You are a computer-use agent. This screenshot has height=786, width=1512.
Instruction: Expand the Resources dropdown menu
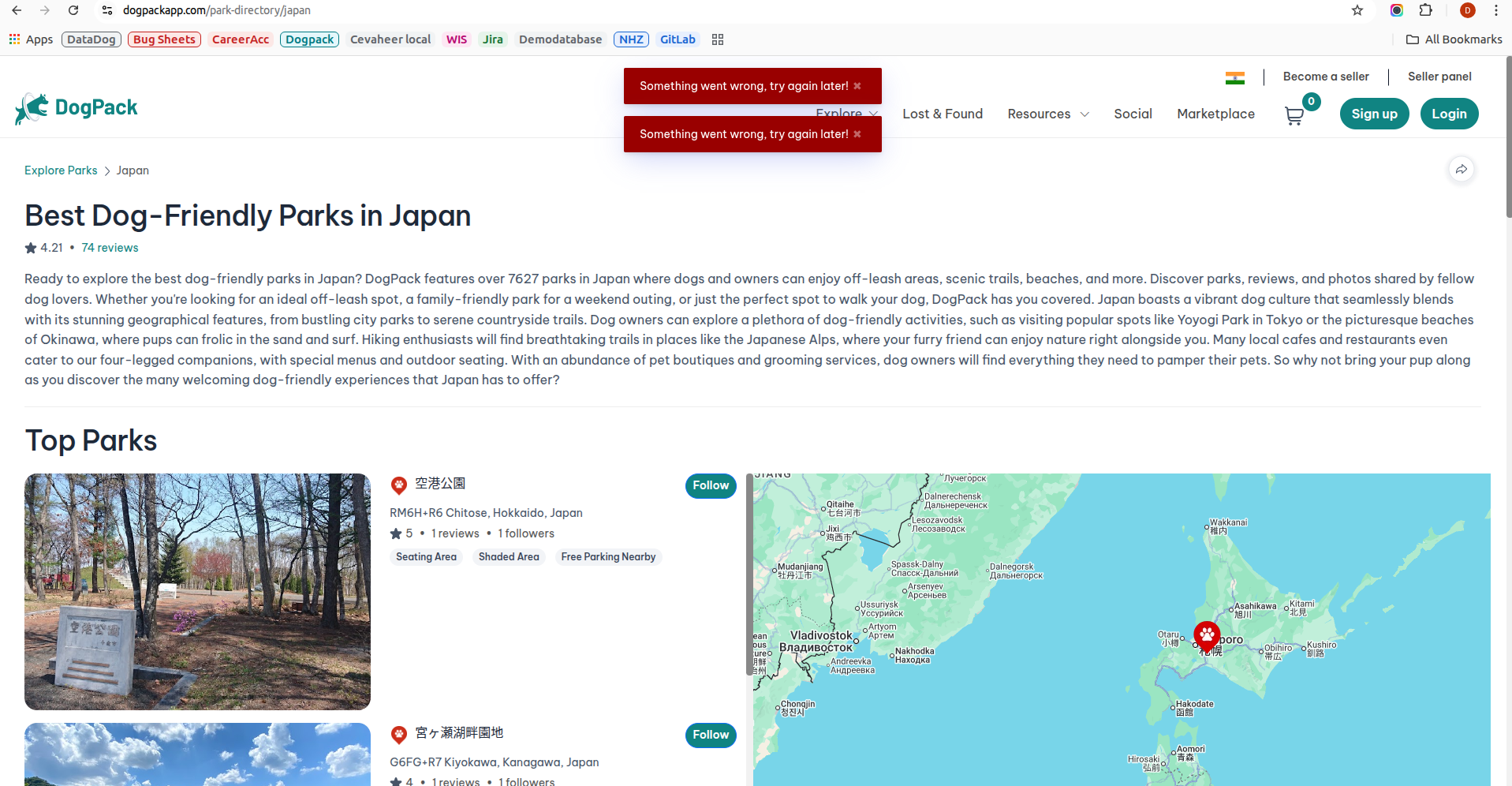click(x=1047, y=114)
